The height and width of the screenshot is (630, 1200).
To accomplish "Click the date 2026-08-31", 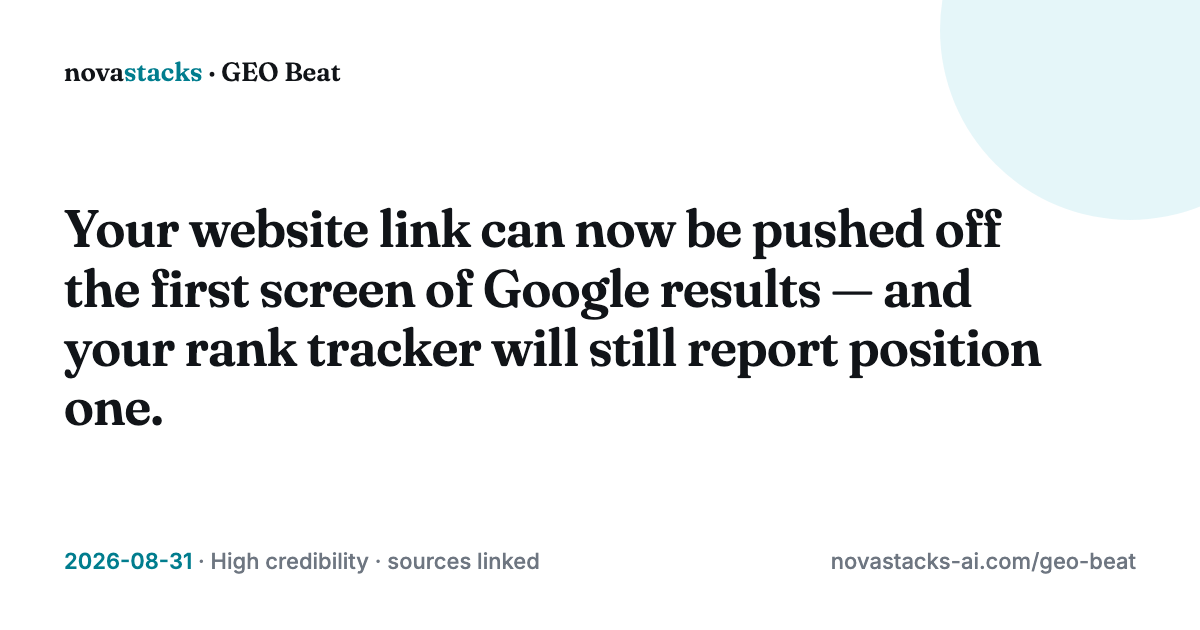I will click(129, 562).
